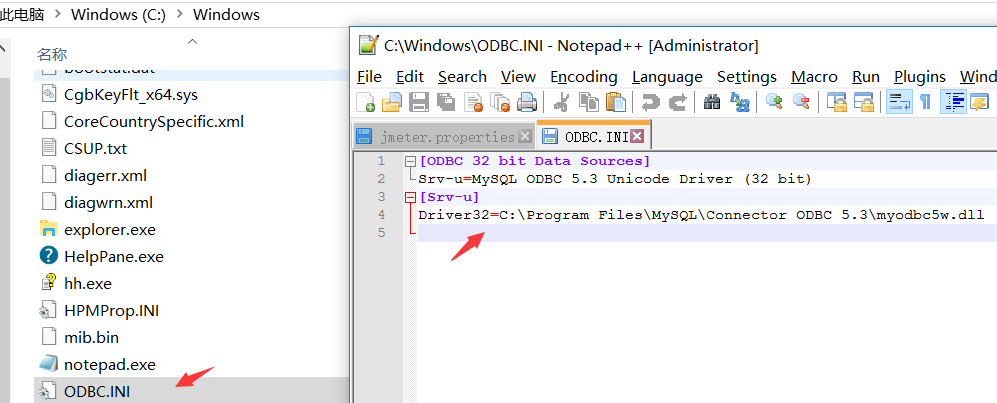Click the Copy toolbar icon

click(589, 101)
